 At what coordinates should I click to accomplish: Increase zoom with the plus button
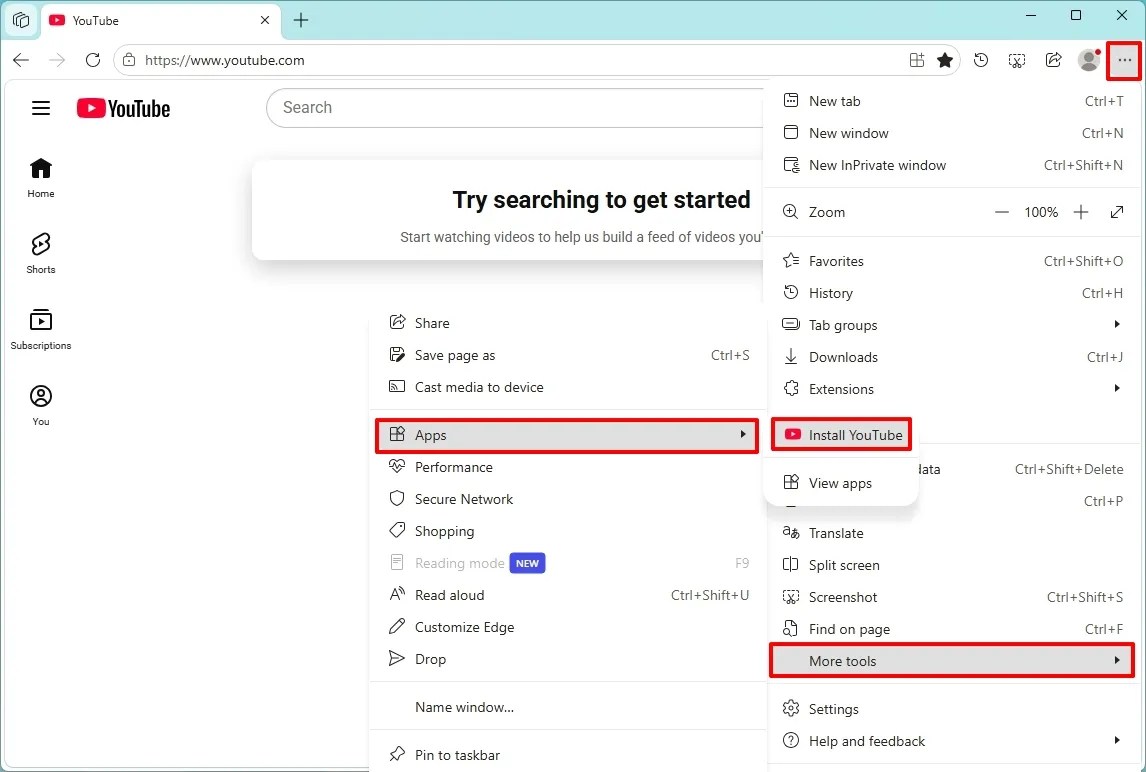point(1080,212)
